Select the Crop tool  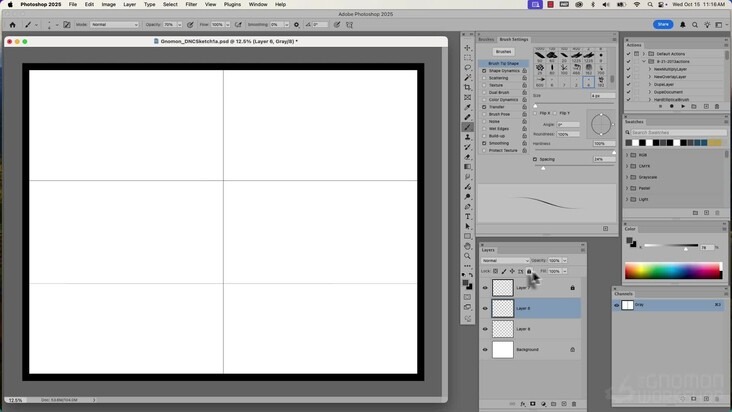point(467,88)
